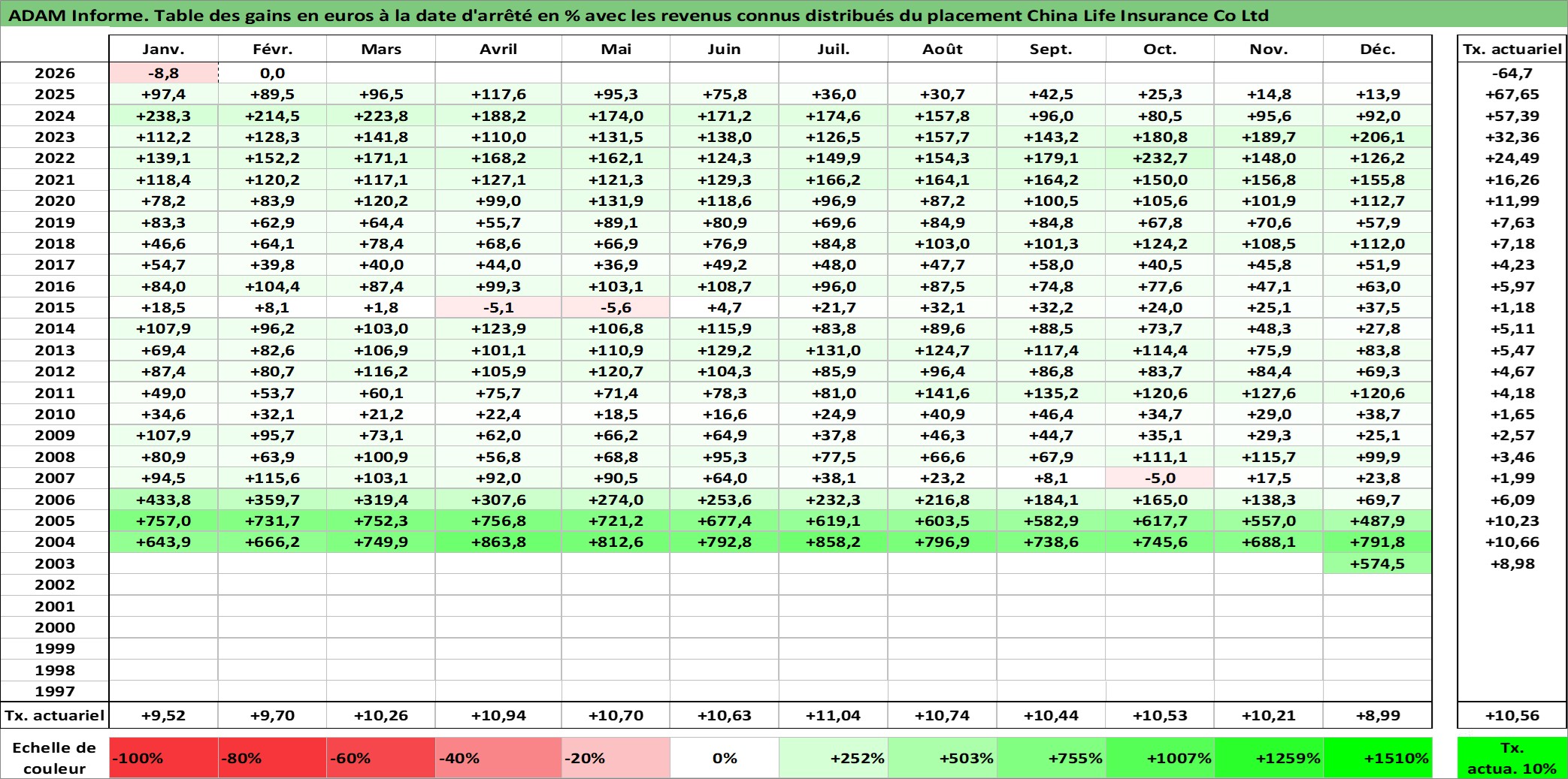Select the +10,94 April actuarial rate
Screen dimensions: 1568x779
click(498, 715)
